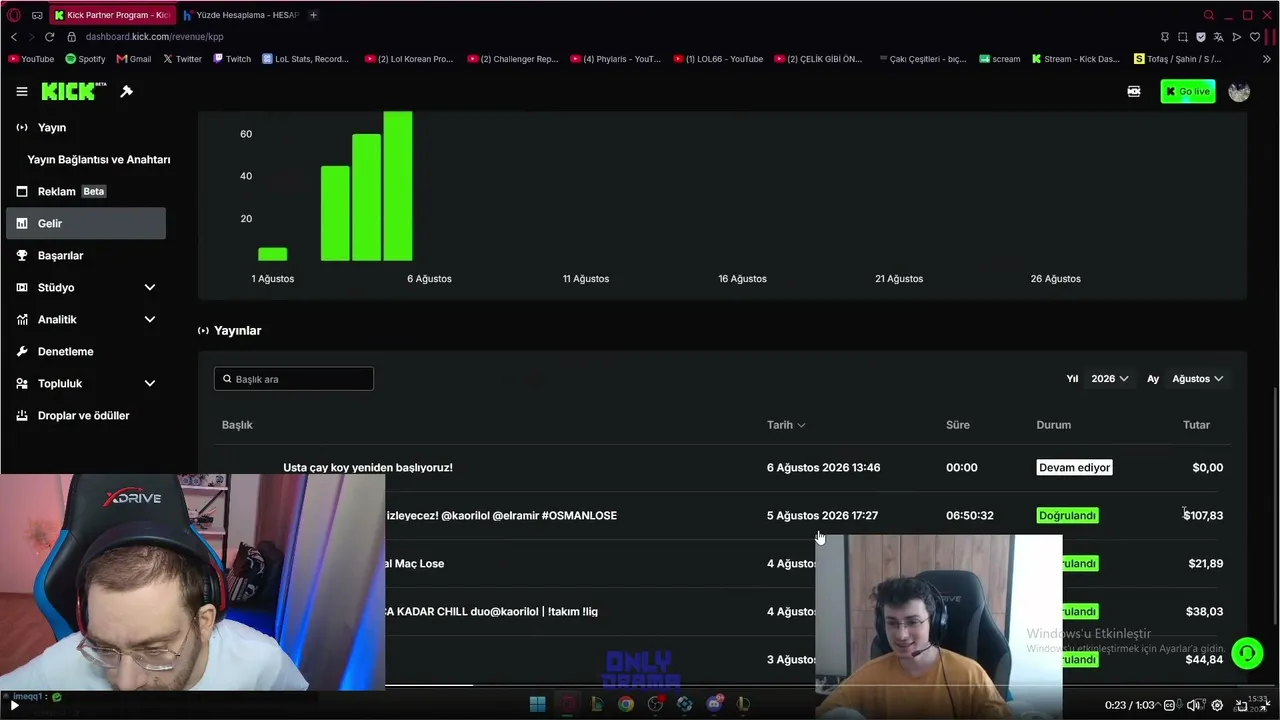Click the browser search magnifier icon

point(1209,15)
